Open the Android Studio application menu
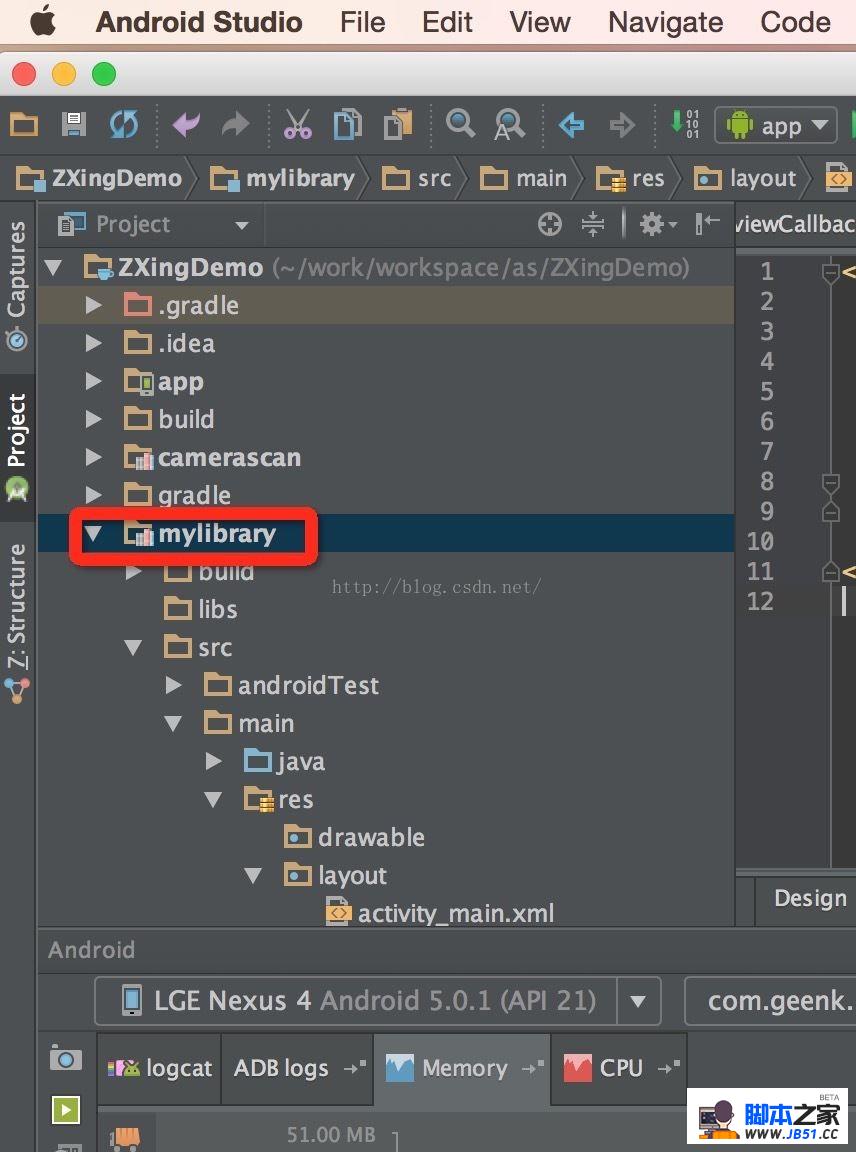Image resolution: width=856 pixels, height=1152 pixels. click(199, 22)
